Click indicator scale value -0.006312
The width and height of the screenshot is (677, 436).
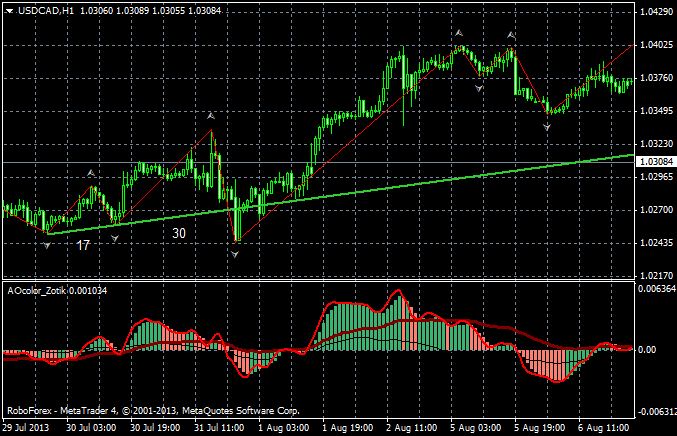pos(657,412)
